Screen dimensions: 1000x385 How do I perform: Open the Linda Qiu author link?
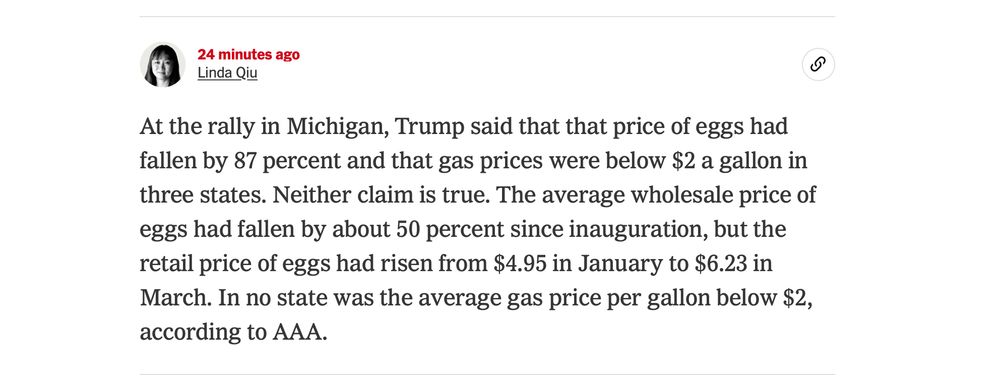227,73
